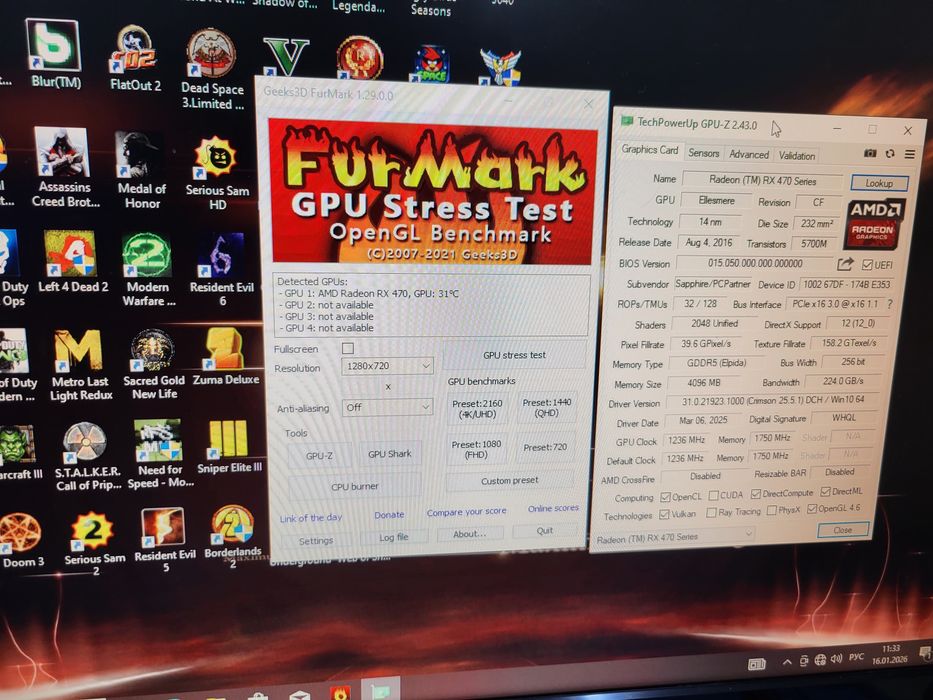Open the Compare your score link
This screenshot has width=933, height=700.
tap(466, 511)
